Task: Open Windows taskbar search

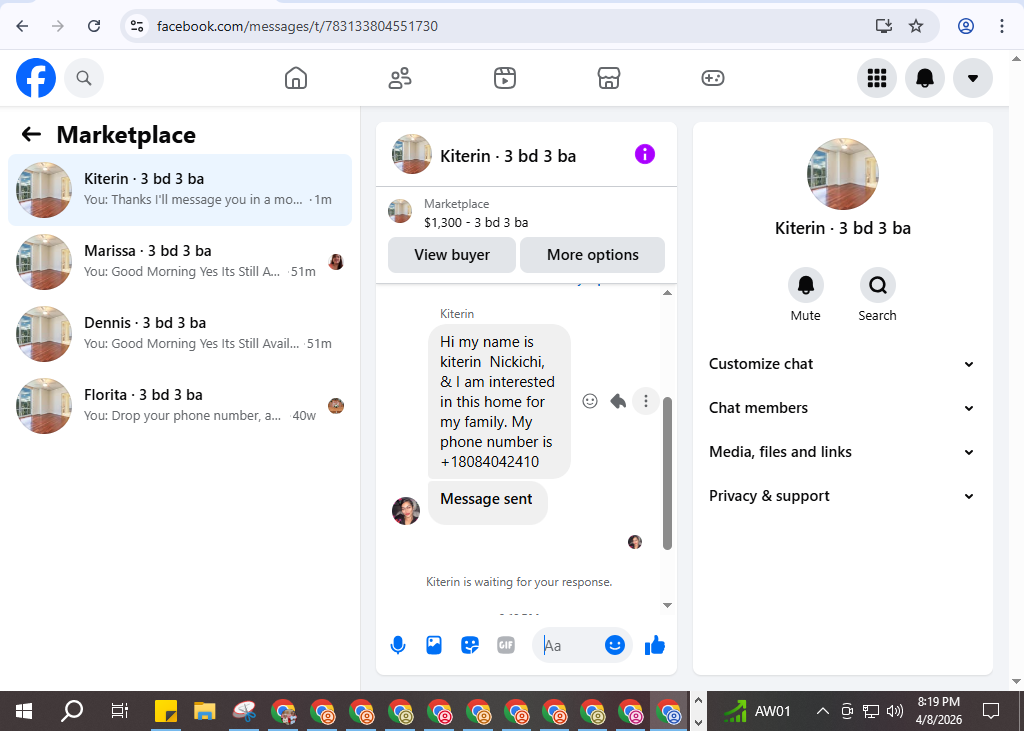Action: tap(72, 711)
